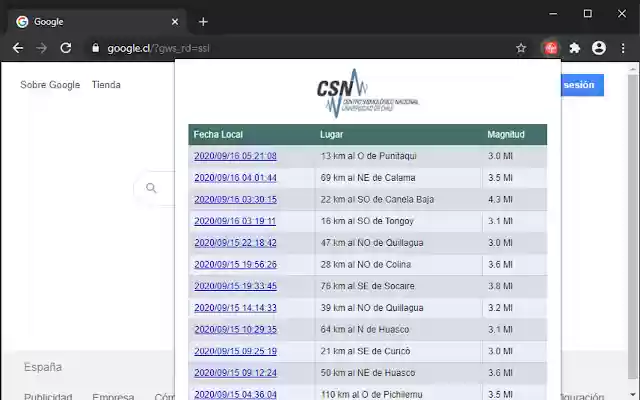The height and width of the screenshot is (400, 640).
Task: Click the 4.3 Ml magnitude value
Action: tap(500, 199)
